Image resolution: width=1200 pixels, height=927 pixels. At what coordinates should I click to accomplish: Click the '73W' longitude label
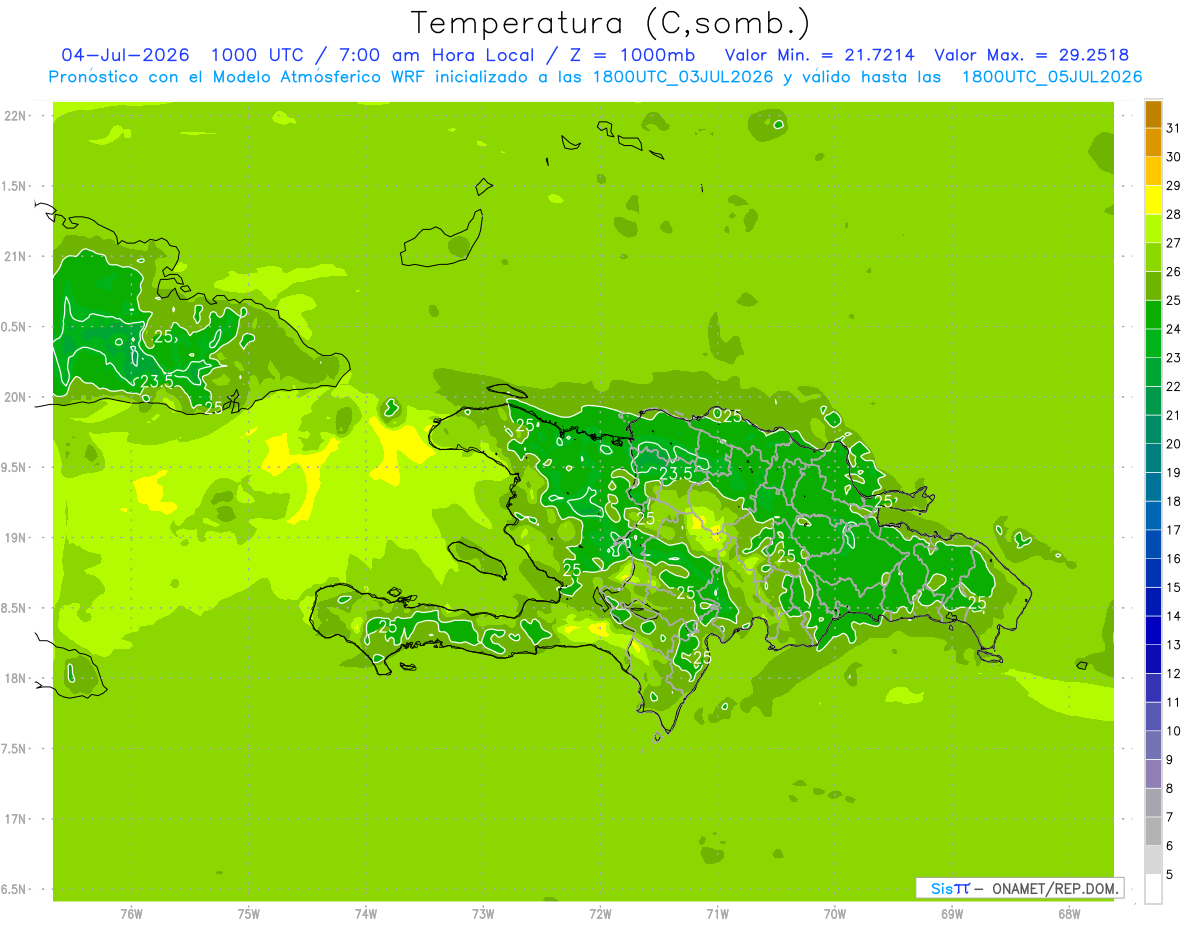pyautogui.click(x=483, y=914)
